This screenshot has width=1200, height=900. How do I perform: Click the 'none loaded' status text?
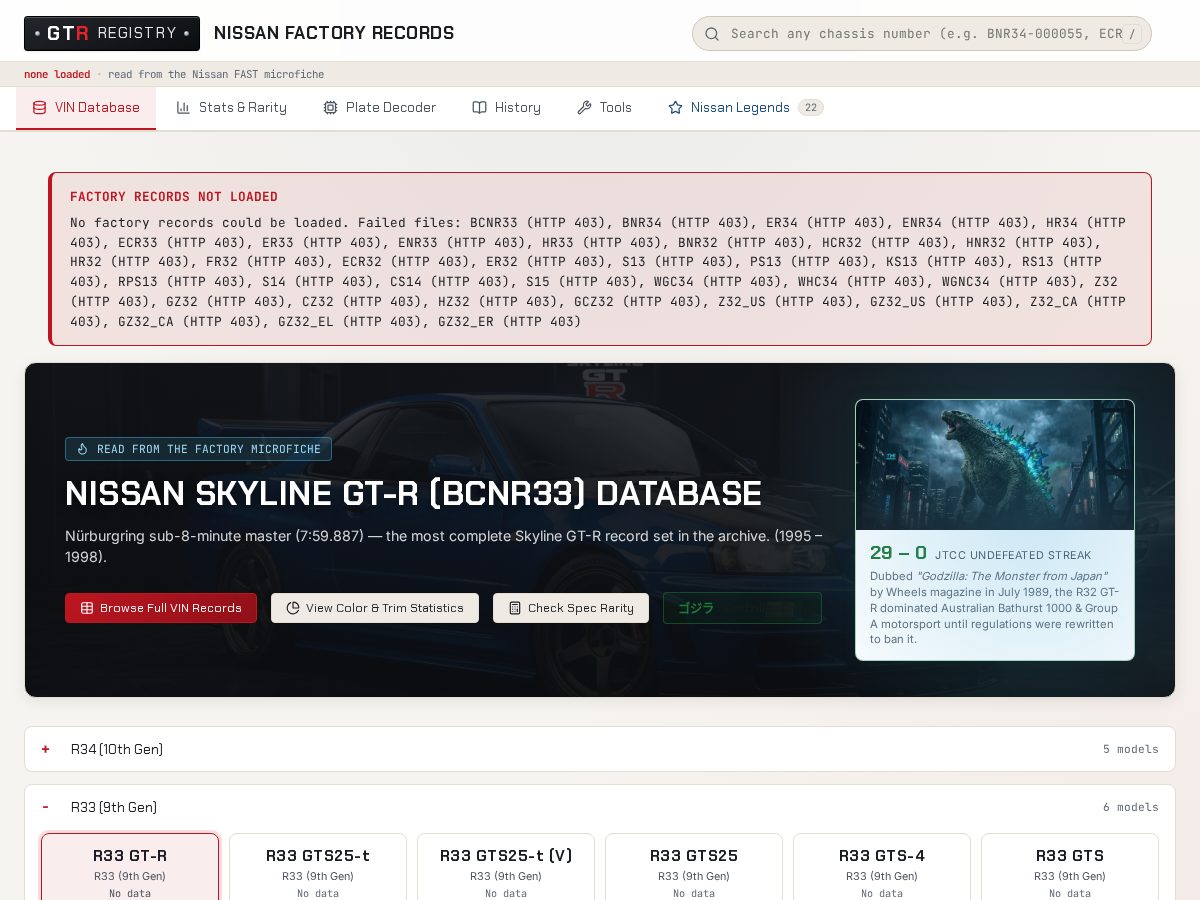click(57, 74)
